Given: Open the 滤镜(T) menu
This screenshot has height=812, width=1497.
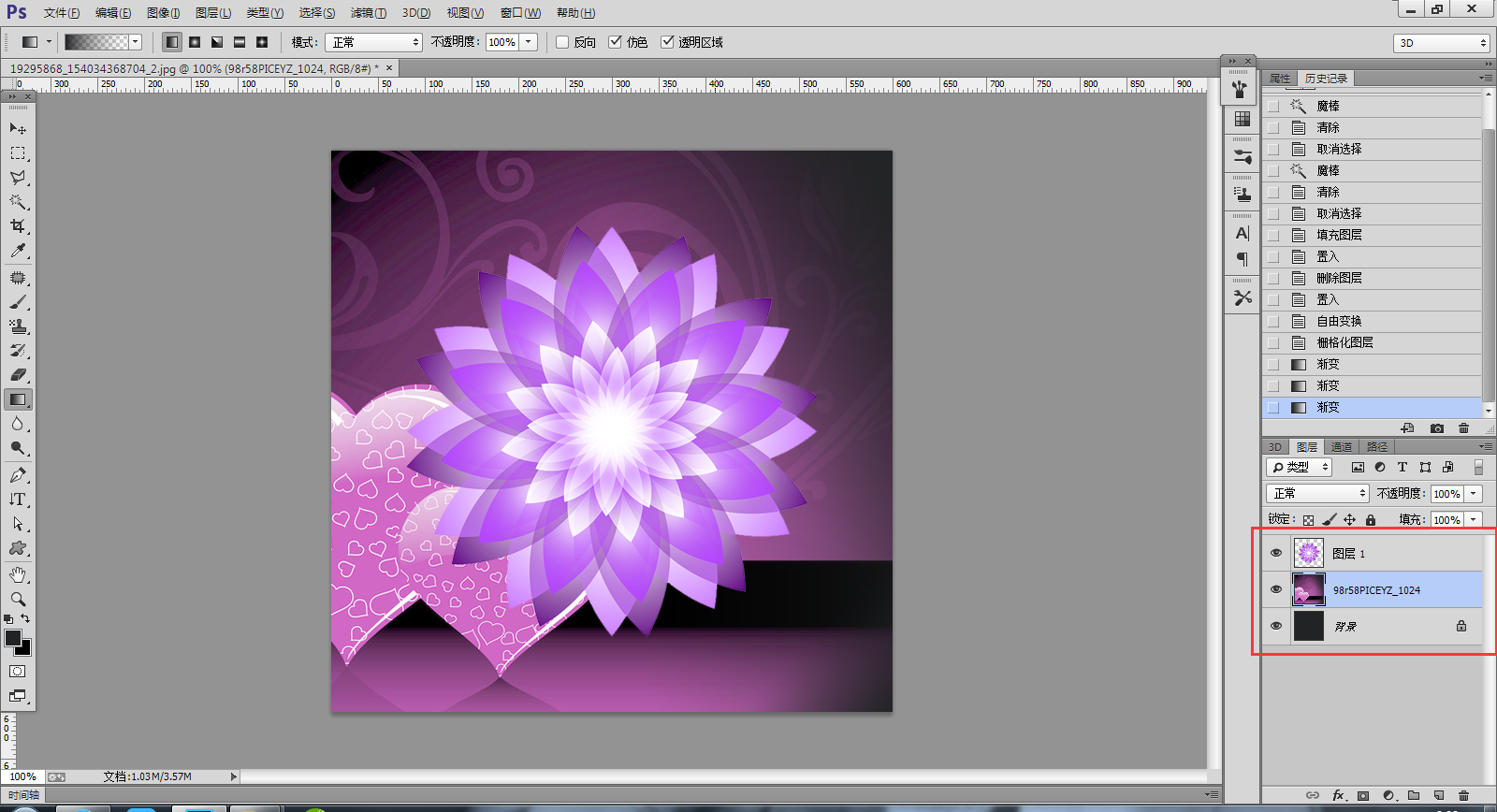Looking at the screenshot, I should 369,13.
